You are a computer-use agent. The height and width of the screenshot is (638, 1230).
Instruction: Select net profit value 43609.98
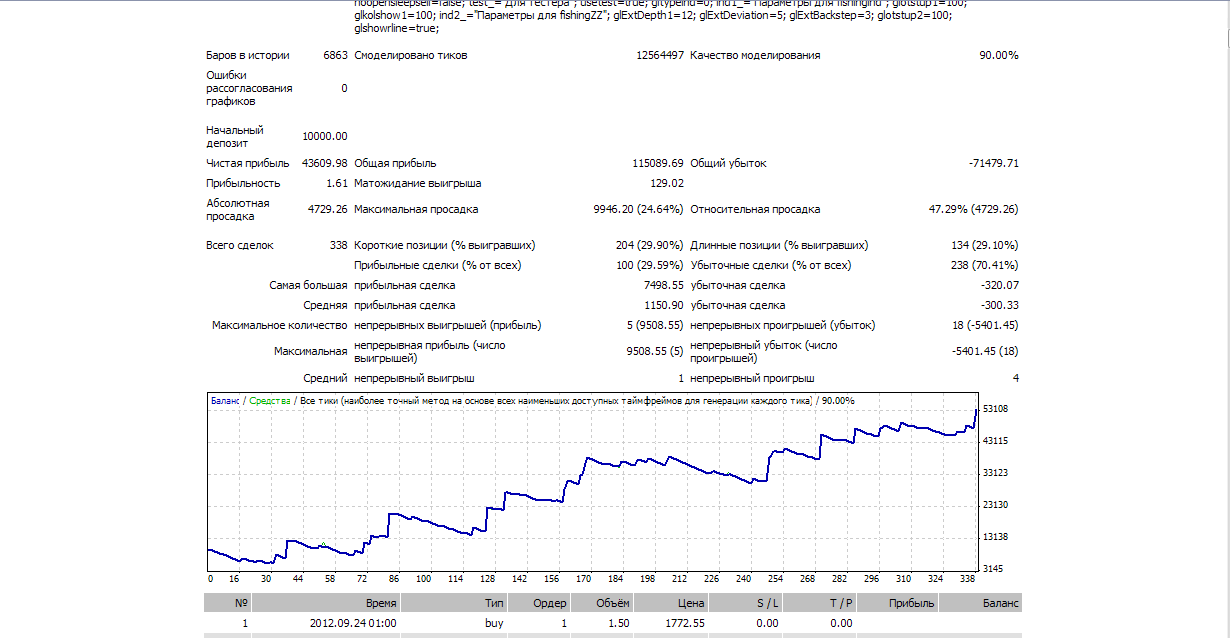[325, 163]
